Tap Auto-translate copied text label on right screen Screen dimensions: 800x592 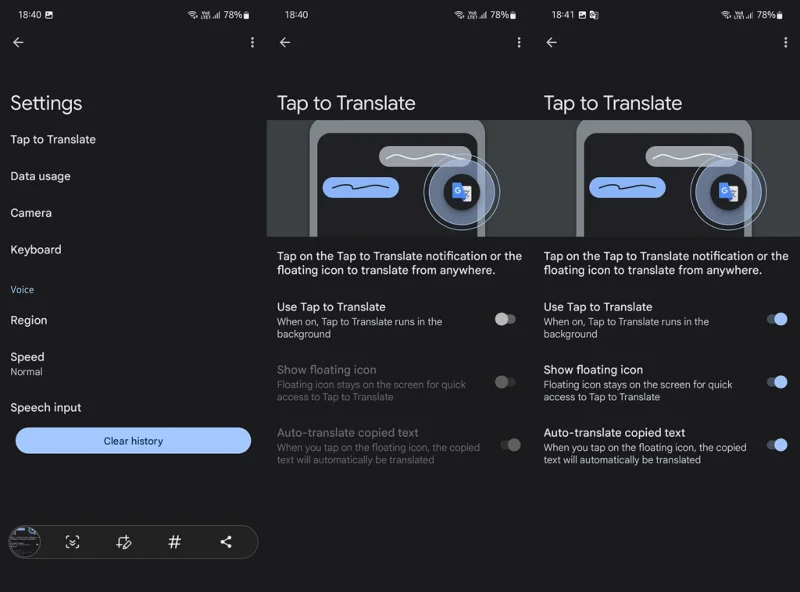(614, 432)
